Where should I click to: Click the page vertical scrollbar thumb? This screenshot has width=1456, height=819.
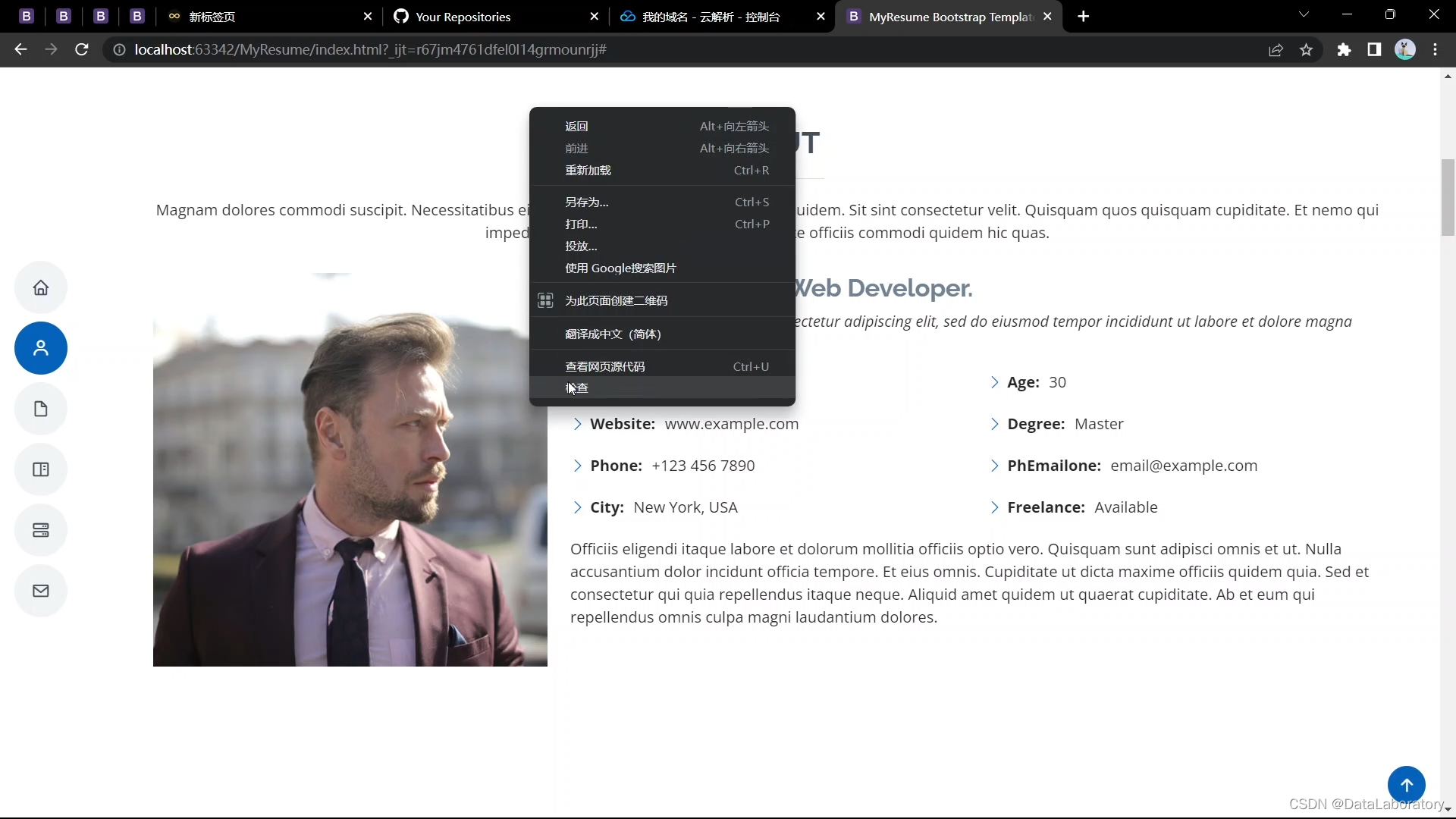1448,197
